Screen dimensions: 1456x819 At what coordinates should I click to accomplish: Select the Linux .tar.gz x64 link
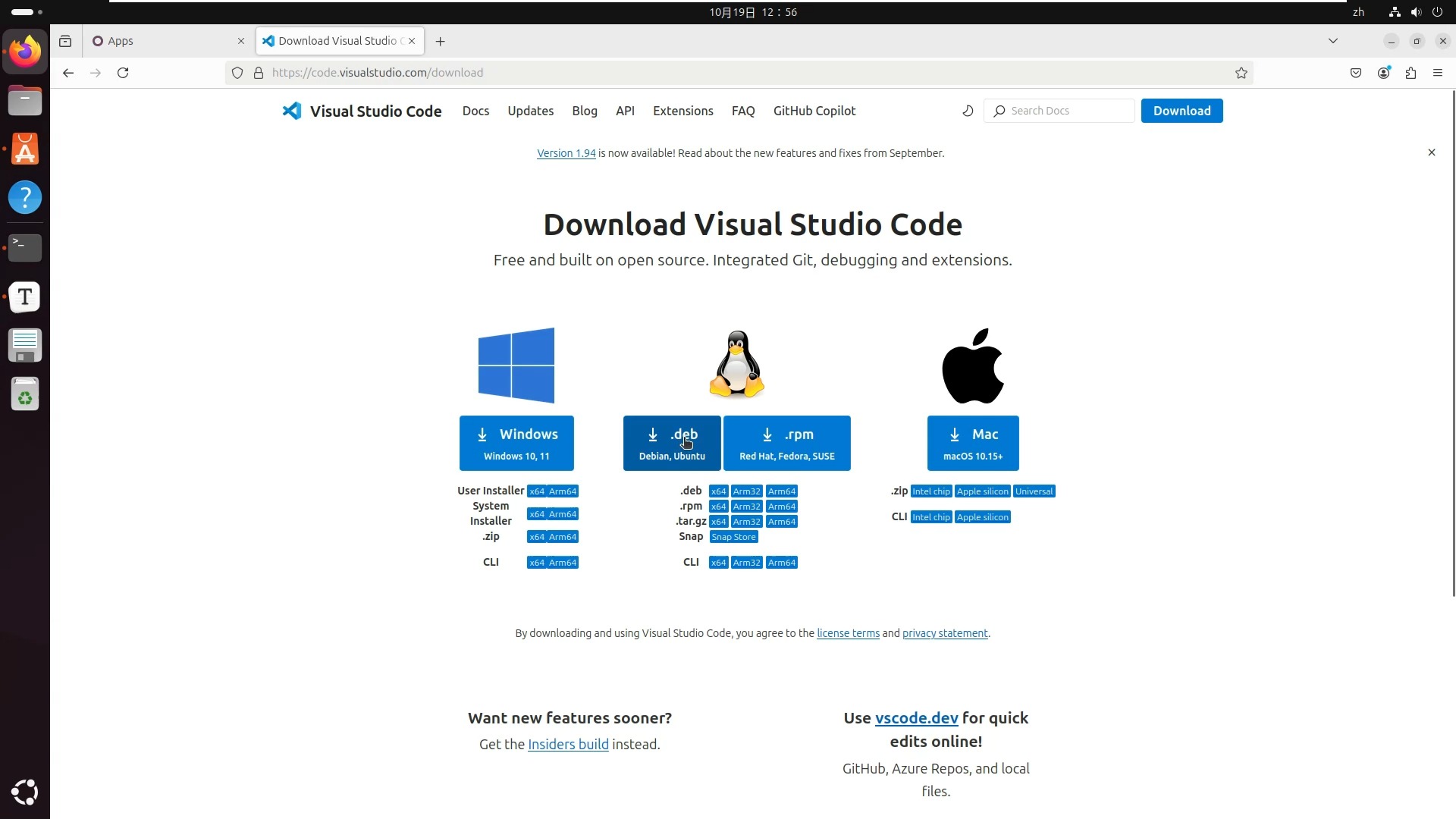click(x=718, y=522)
